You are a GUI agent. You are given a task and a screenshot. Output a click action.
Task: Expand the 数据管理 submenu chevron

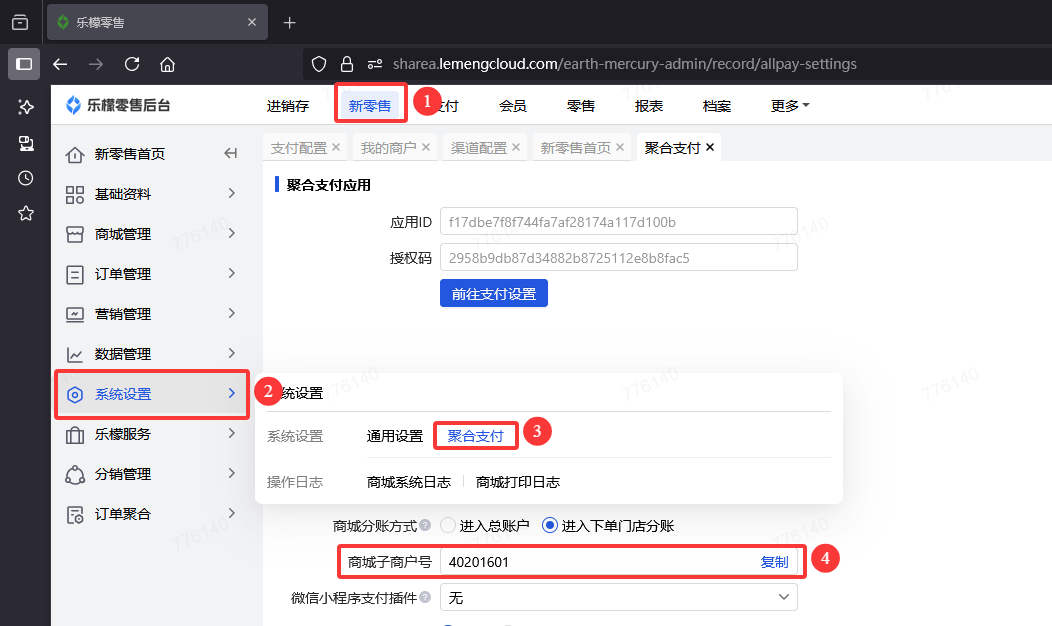click(x=231, y=353)
